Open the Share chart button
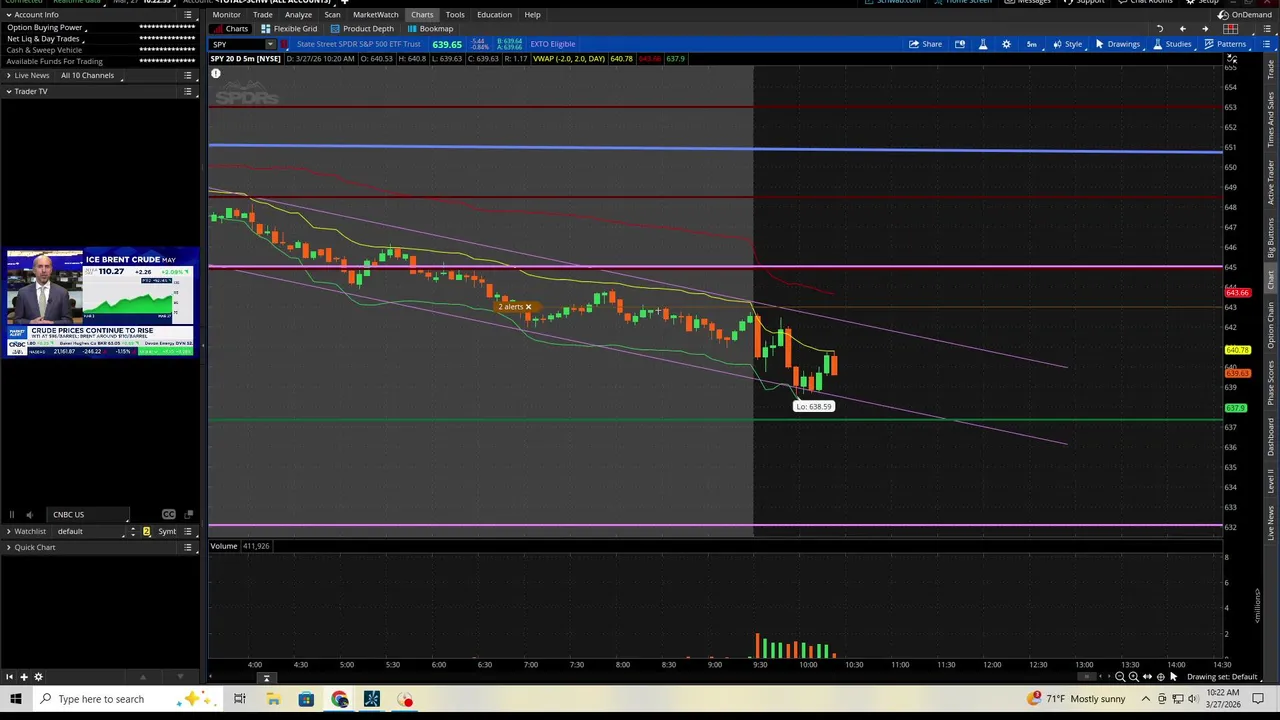The height and width of the screenshot is (720, 1280). tap(925, 44)
